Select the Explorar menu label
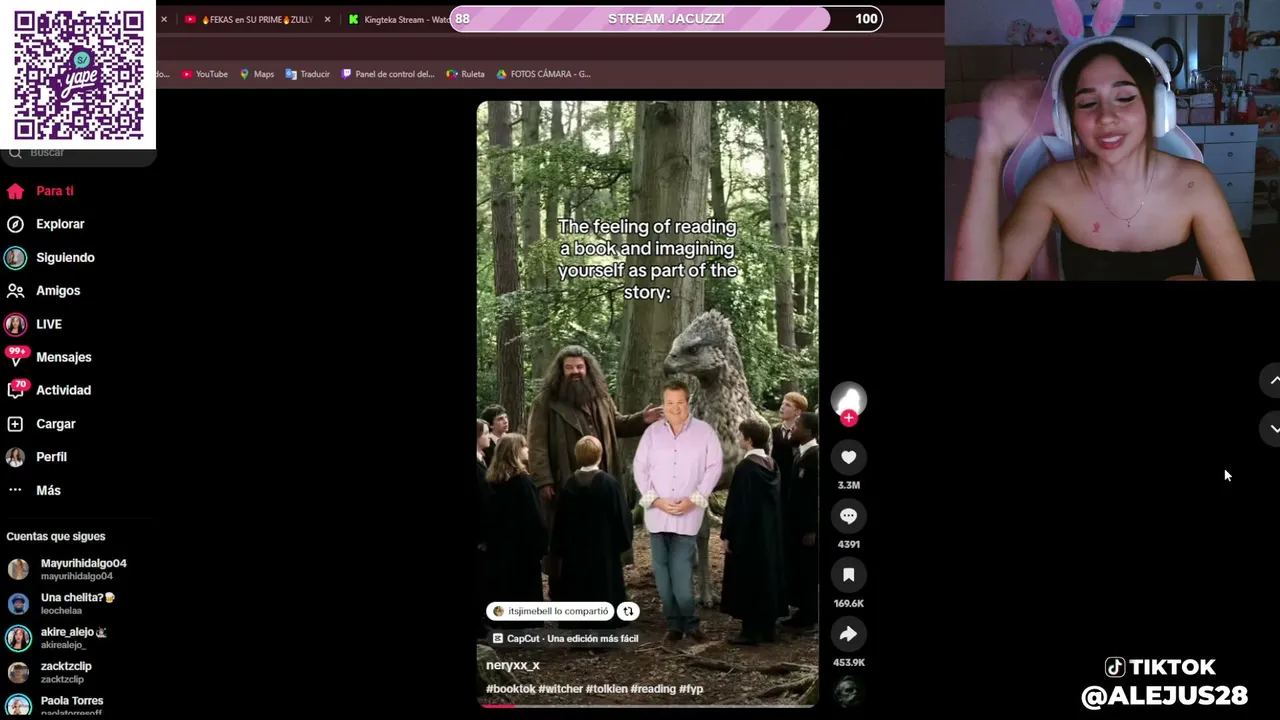The image size is (1280, 720). point(60,224)
